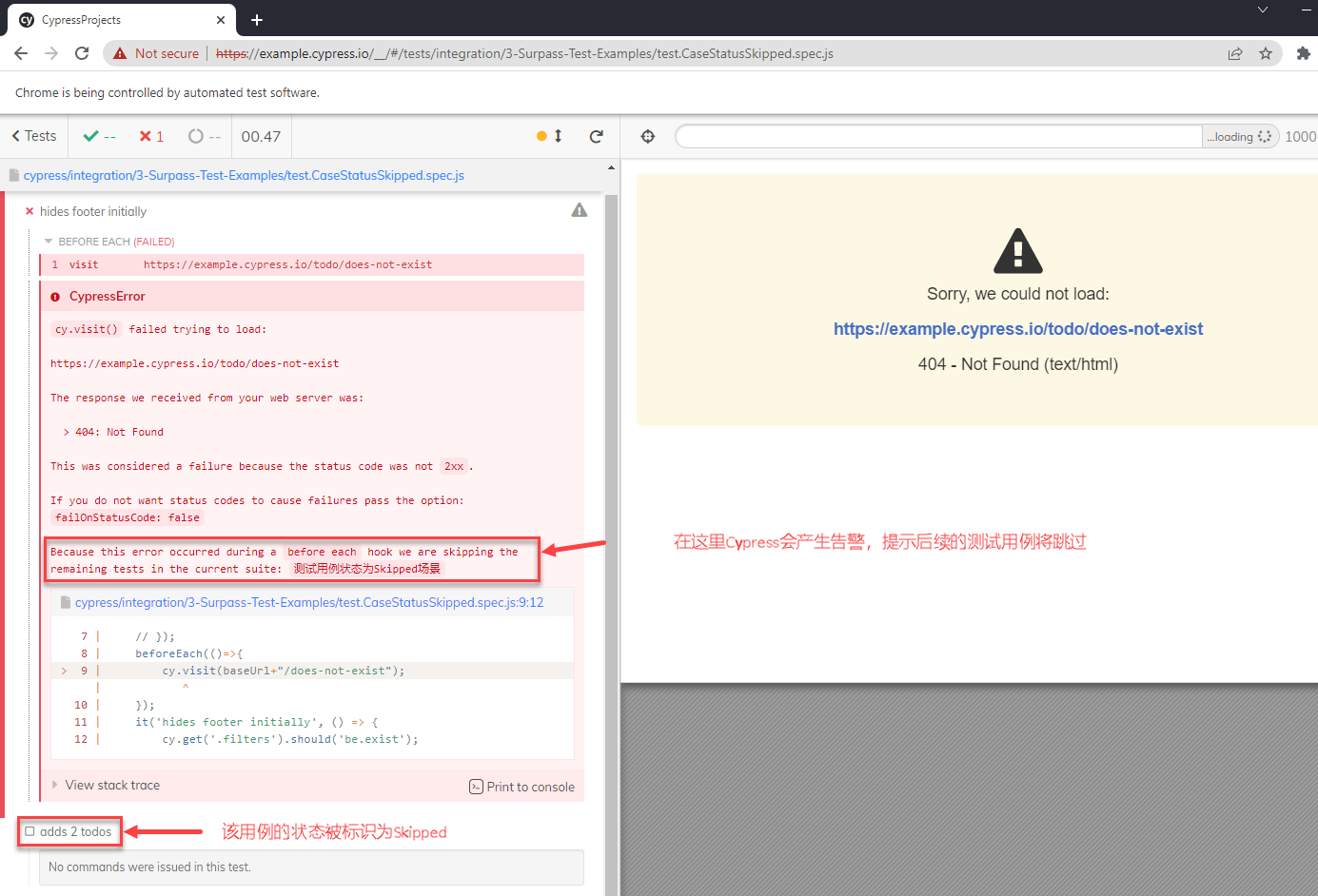Reload the page with refresh icon
Viewport: 1318px width, 896px height.
[x=82, y=53]
